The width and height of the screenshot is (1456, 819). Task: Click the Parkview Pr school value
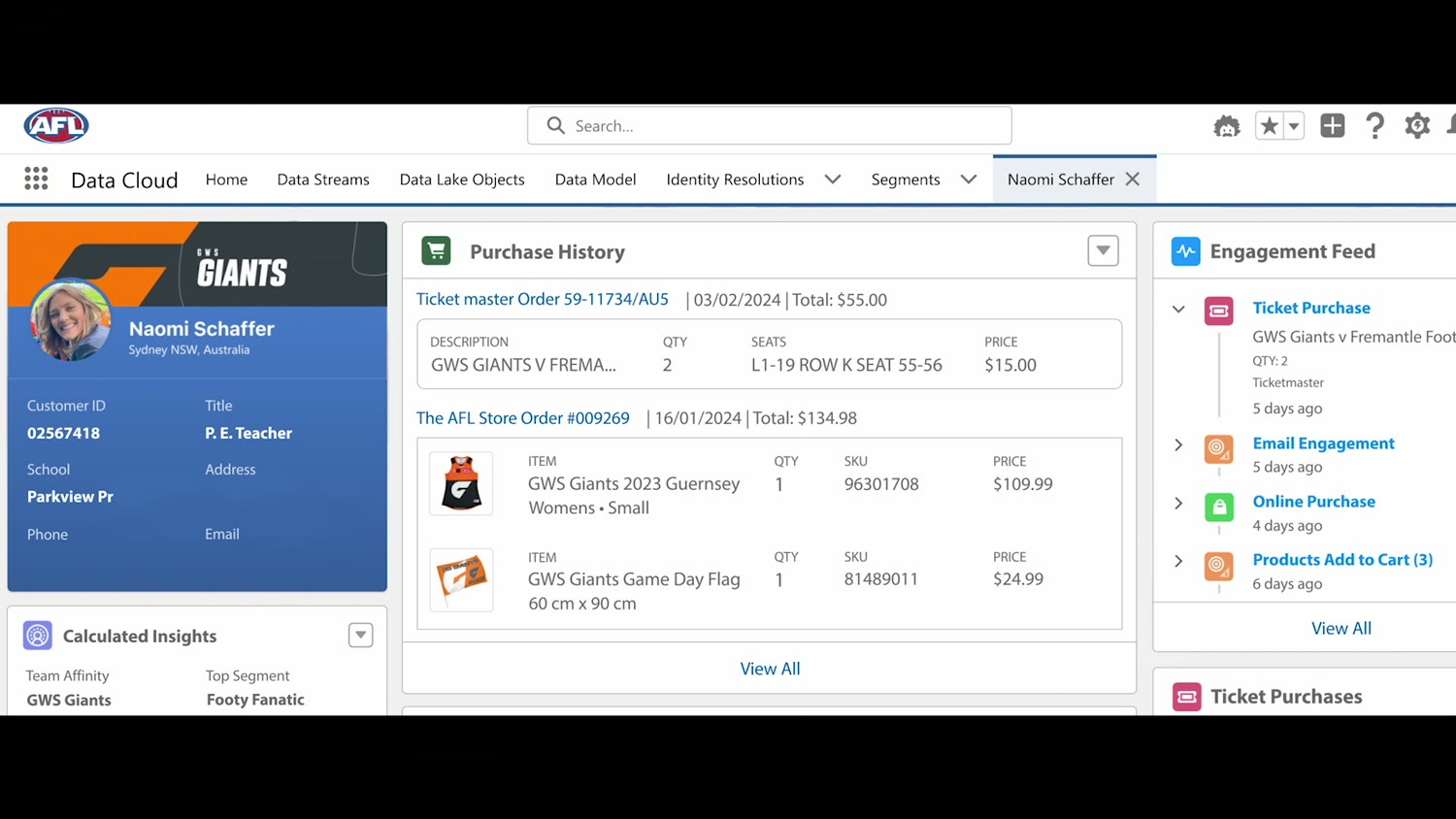(70, 496)
